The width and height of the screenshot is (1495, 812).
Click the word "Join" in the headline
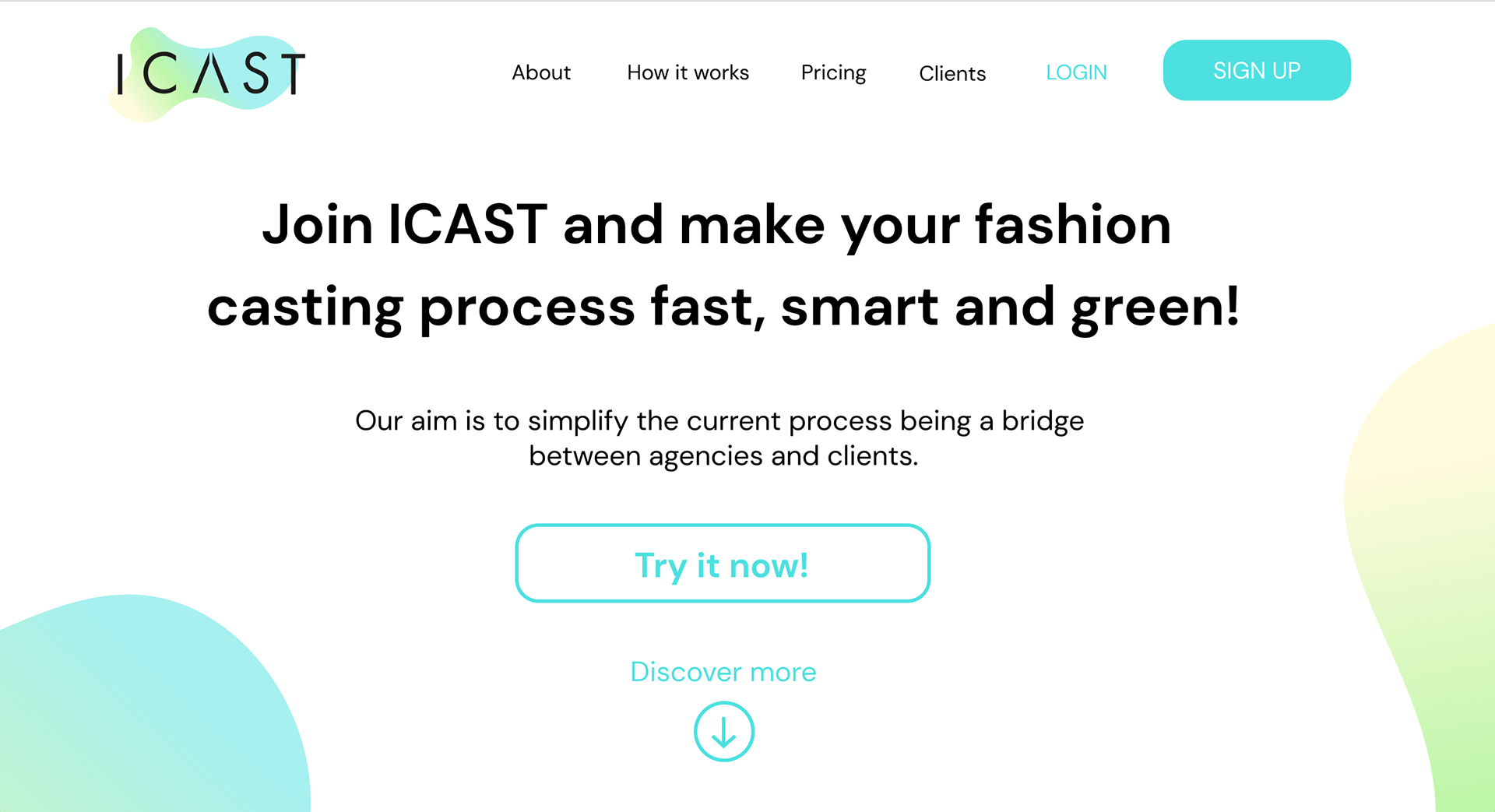(x=318, y=226)
